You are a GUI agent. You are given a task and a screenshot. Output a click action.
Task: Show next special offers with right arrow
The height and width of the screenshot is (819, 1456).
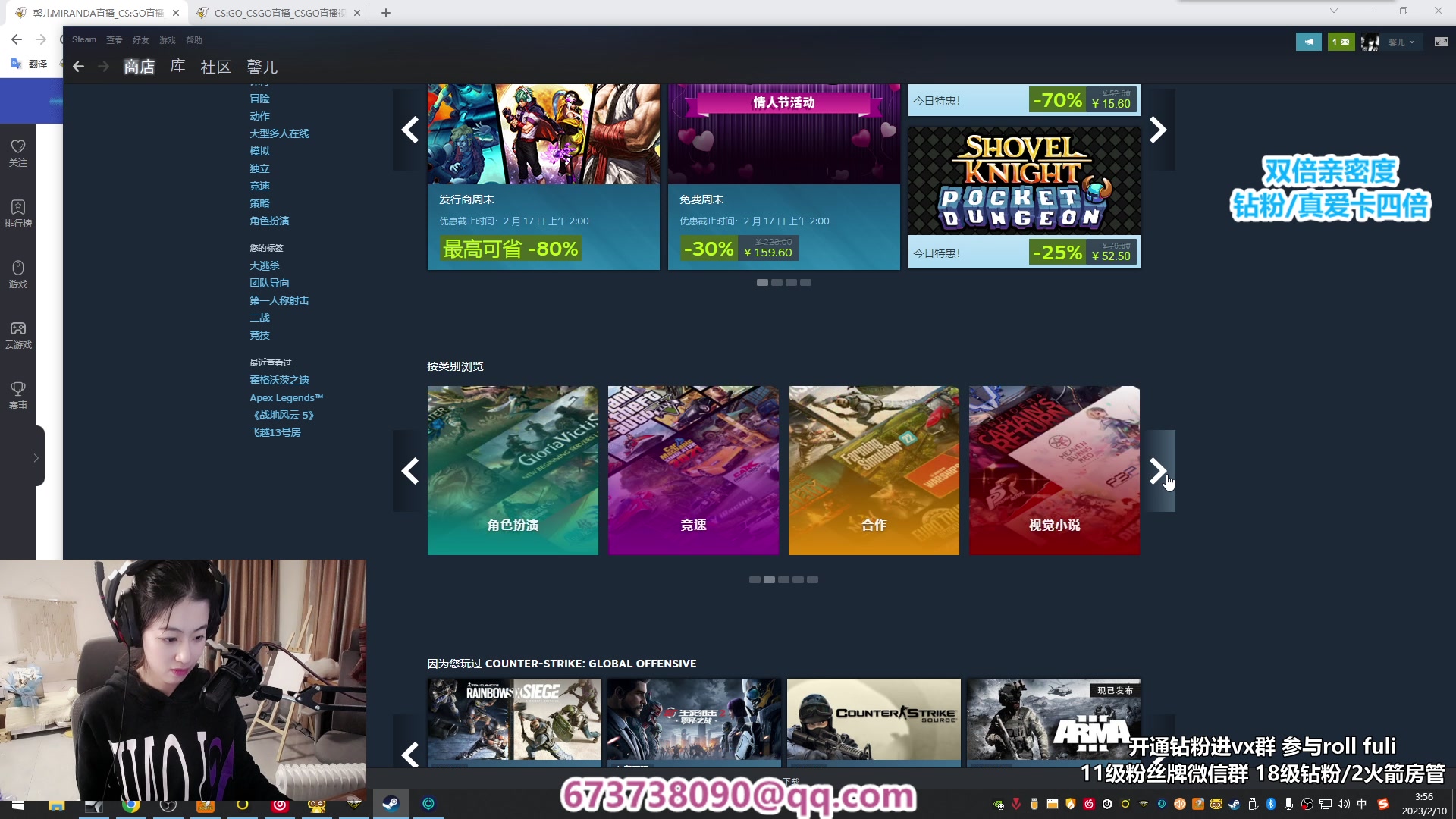(x=1158, y=130)
